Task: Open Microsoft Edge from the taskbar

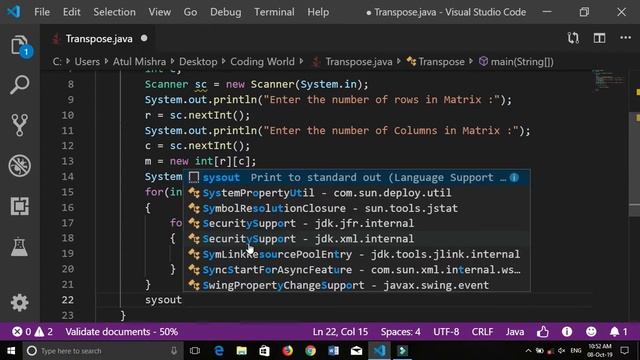Action: (x=219, y=351)
